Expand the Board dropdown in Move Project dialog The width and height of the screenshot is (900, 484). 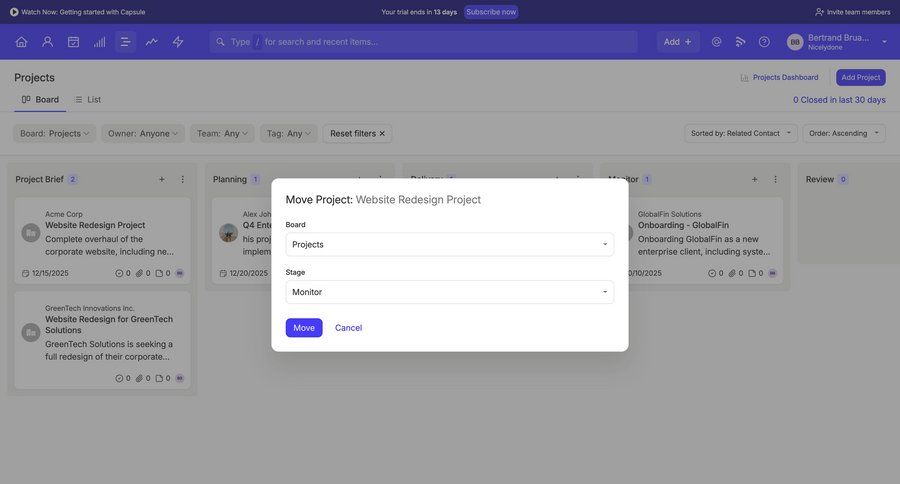tap(449, 244)
